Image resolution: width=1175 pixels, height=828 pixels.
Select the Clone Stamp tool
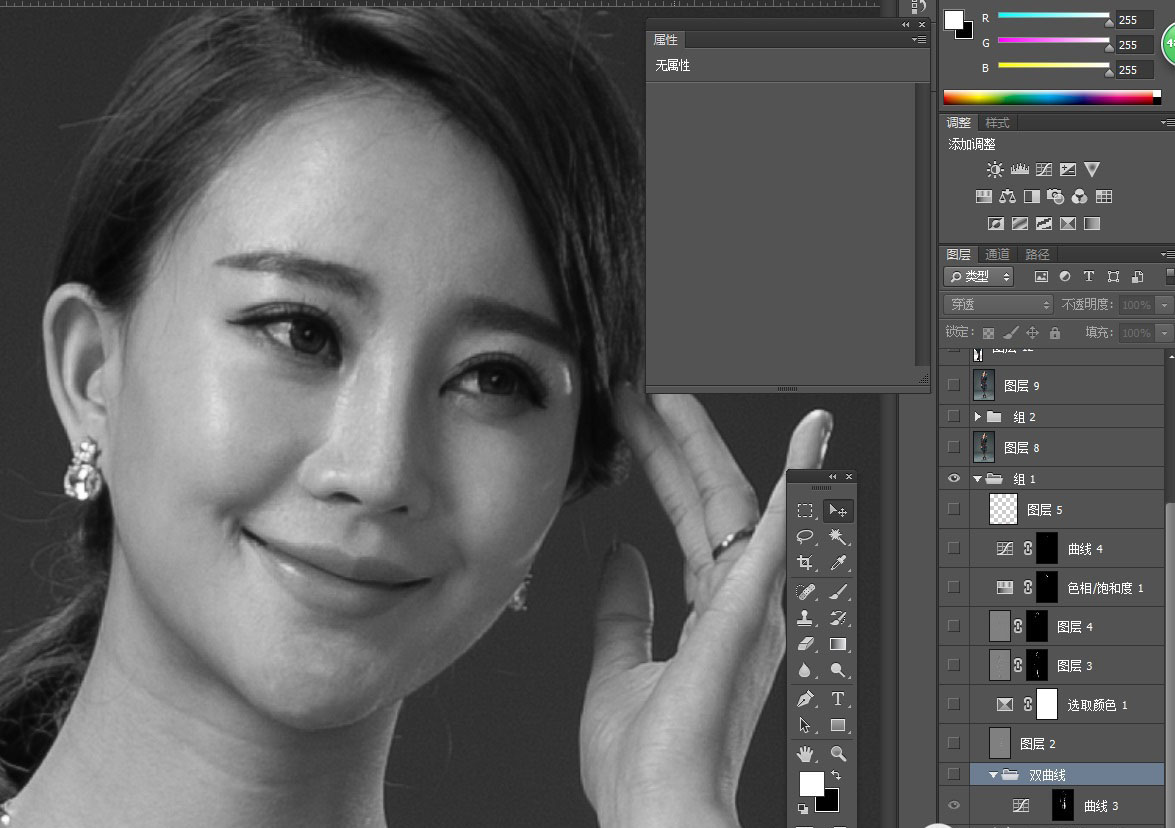point(805,618)
